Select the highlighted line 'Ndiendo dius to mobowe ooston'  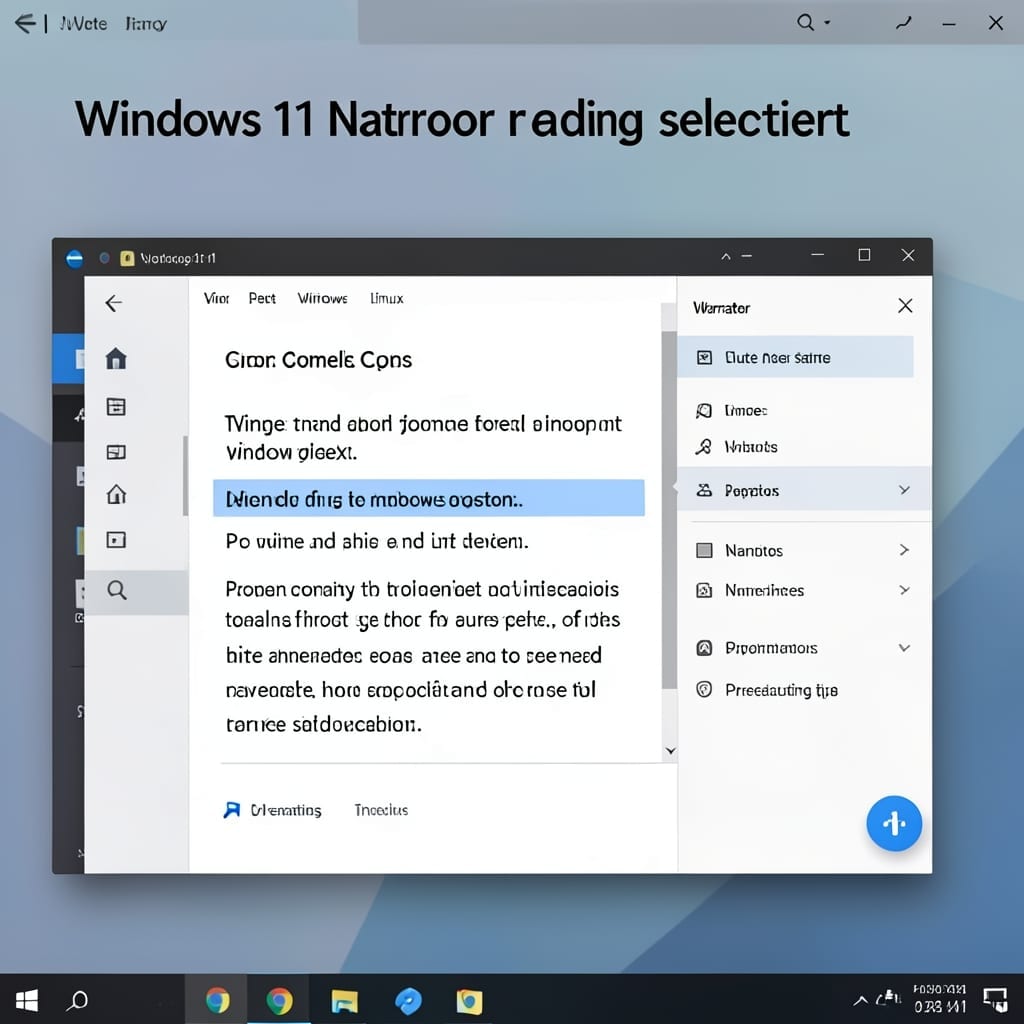[x=428, y=498]
